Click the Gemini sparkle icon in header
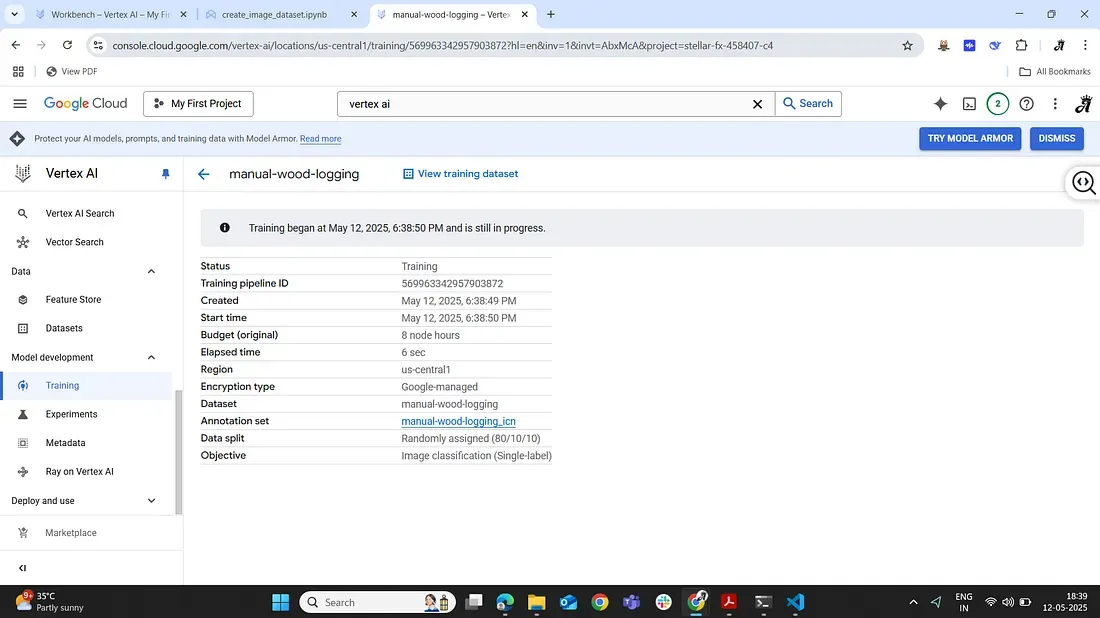This screenshot has height=618, width=1100. pyautogui.click(x=940, y=104)
